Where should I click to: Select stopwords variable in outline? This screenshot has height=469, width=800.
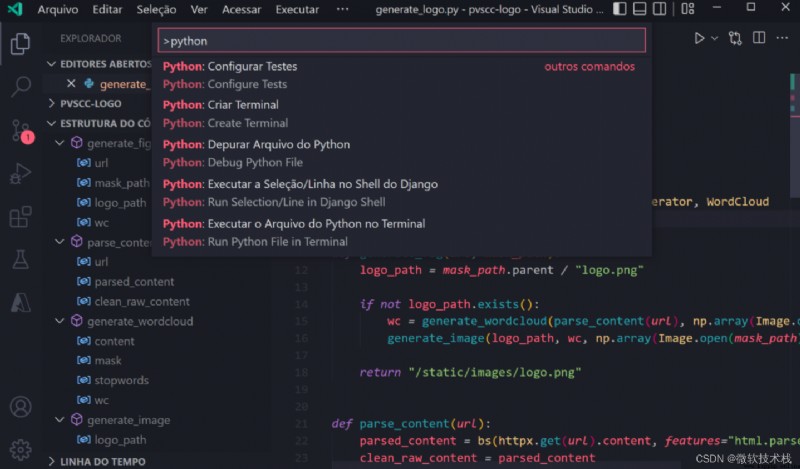[x=121, y=380]
